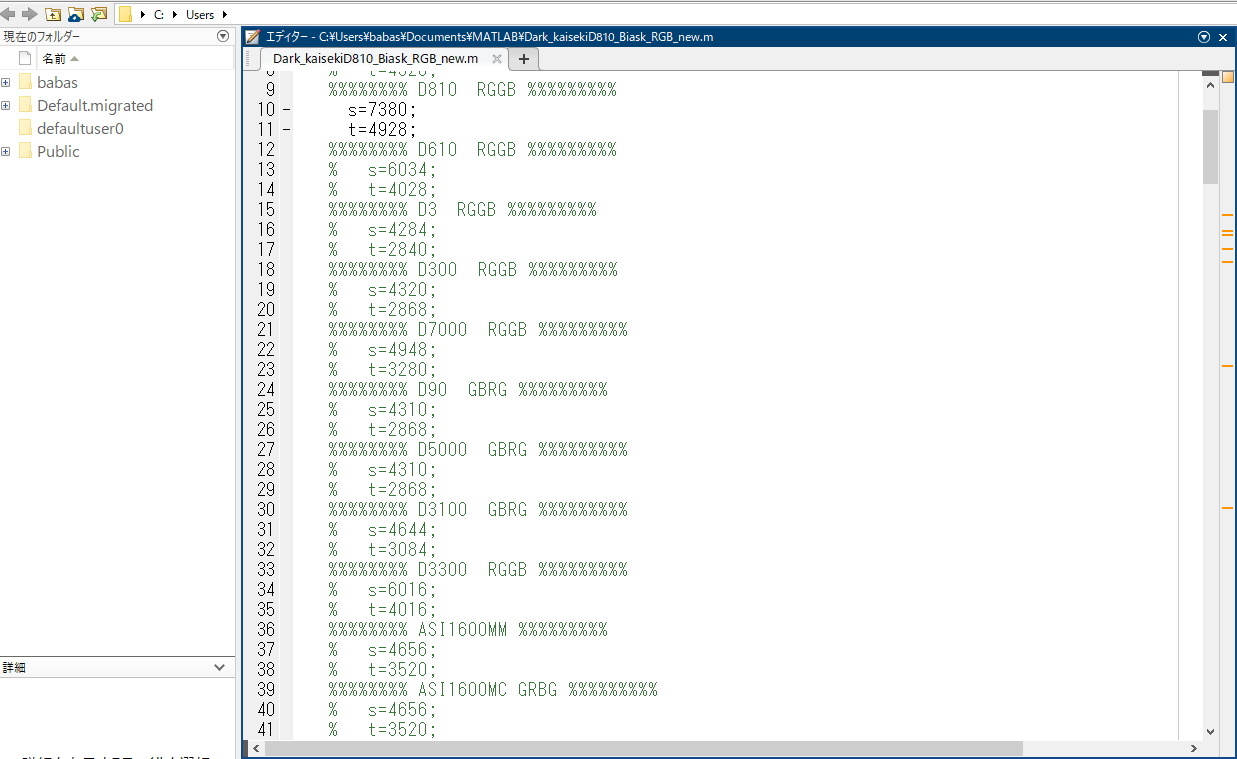This screenshot has width=1237, height=759.
Task: Click the editor title bar pencil icon
Action: 253,37
